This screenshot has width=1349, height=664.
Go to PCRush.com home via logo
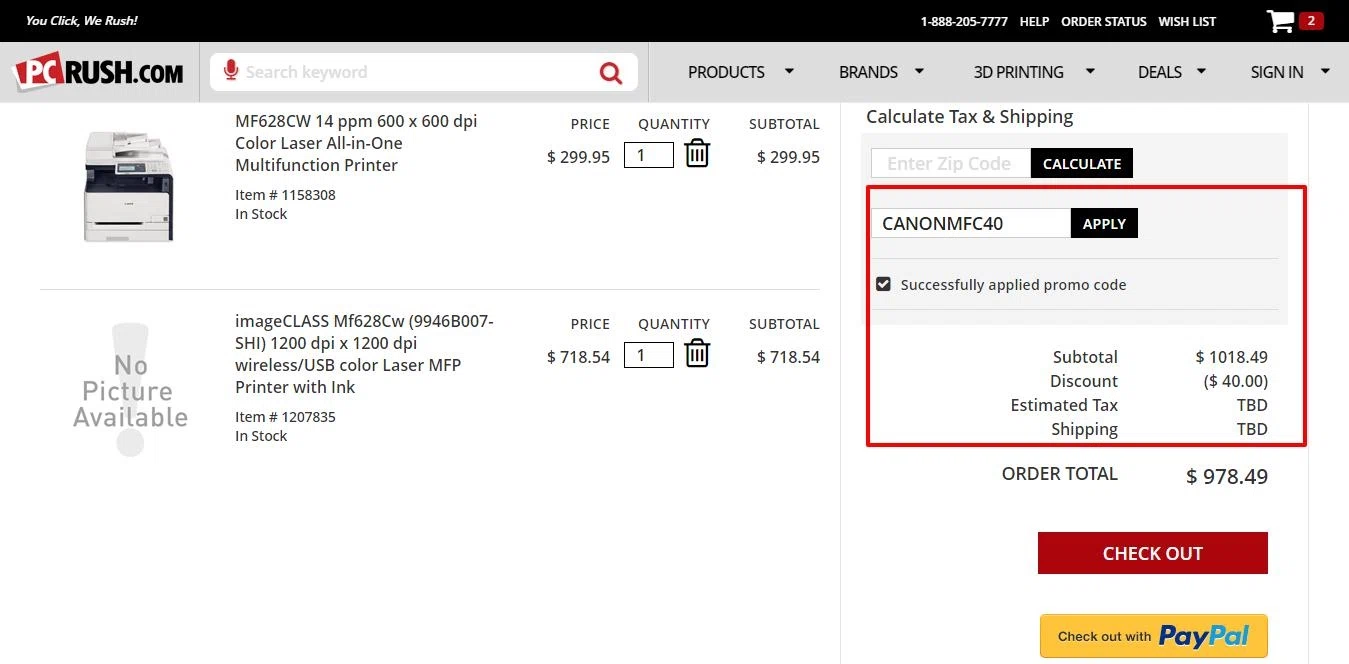tap(98, 72)
